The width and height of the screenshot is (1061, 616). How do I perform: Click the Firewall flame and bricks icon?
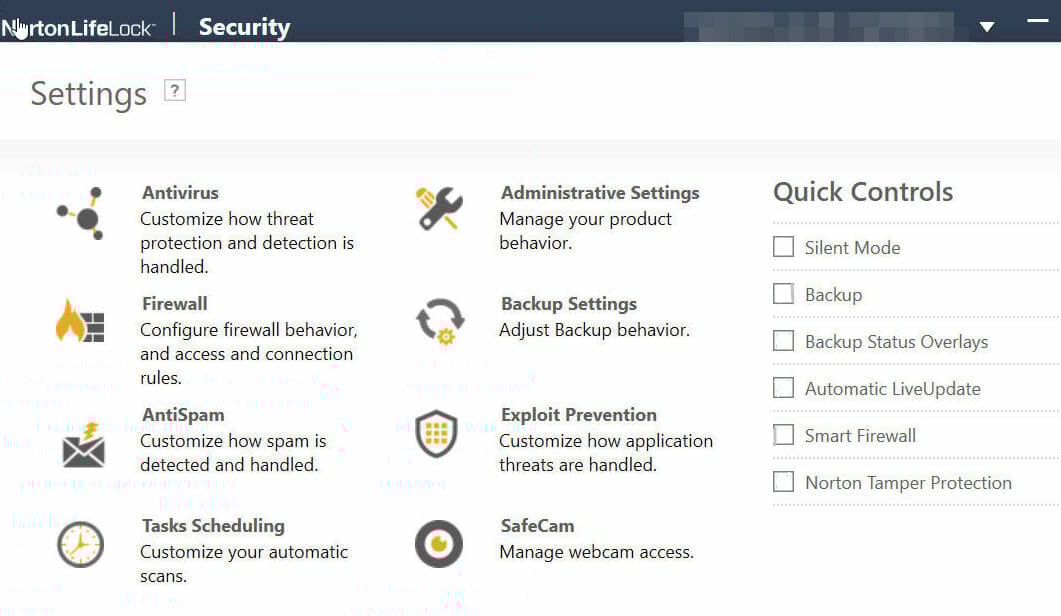pyautogui.click(x=80, y=320)
